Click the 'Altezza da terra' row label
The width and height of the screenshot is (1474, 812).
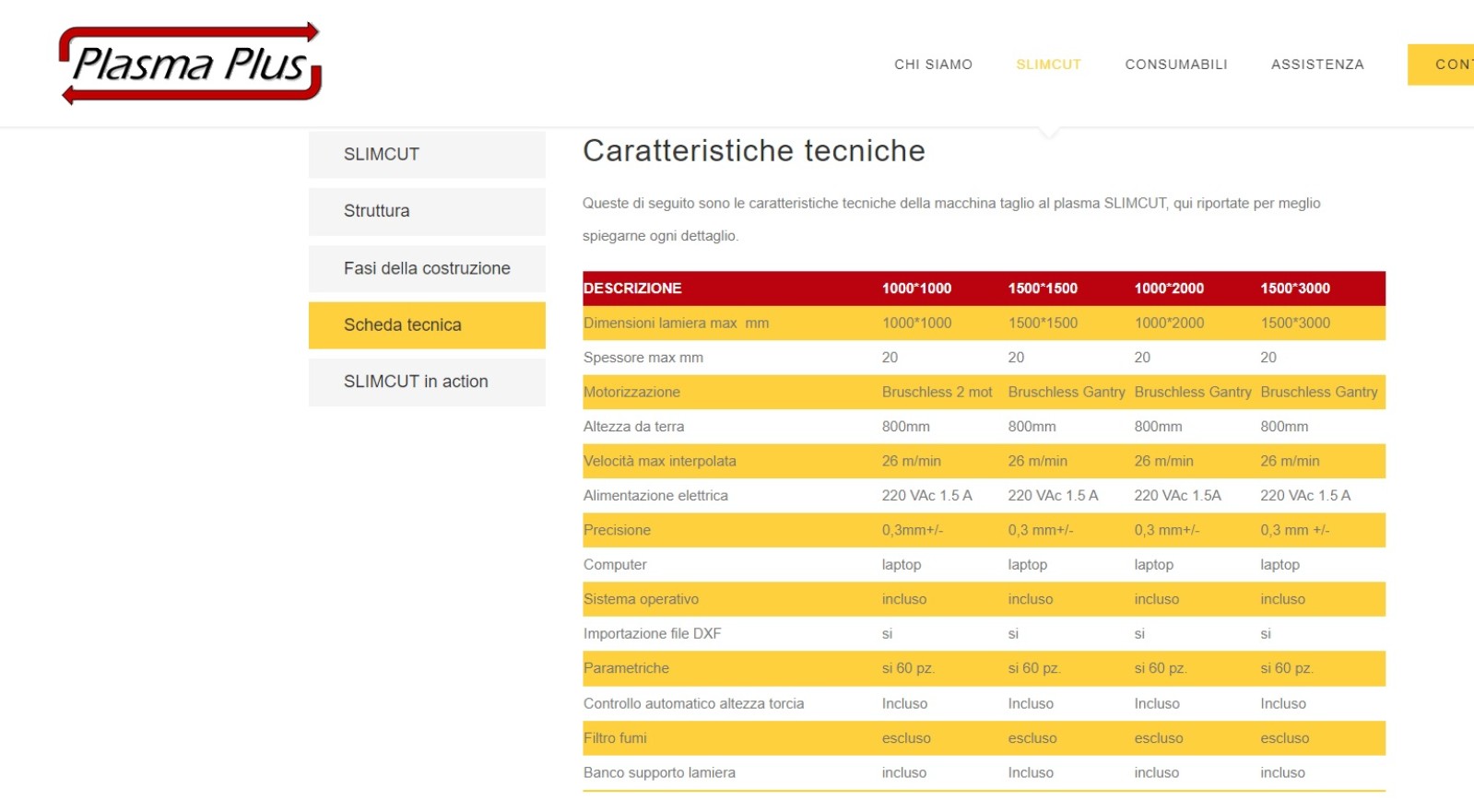[633, 427]
